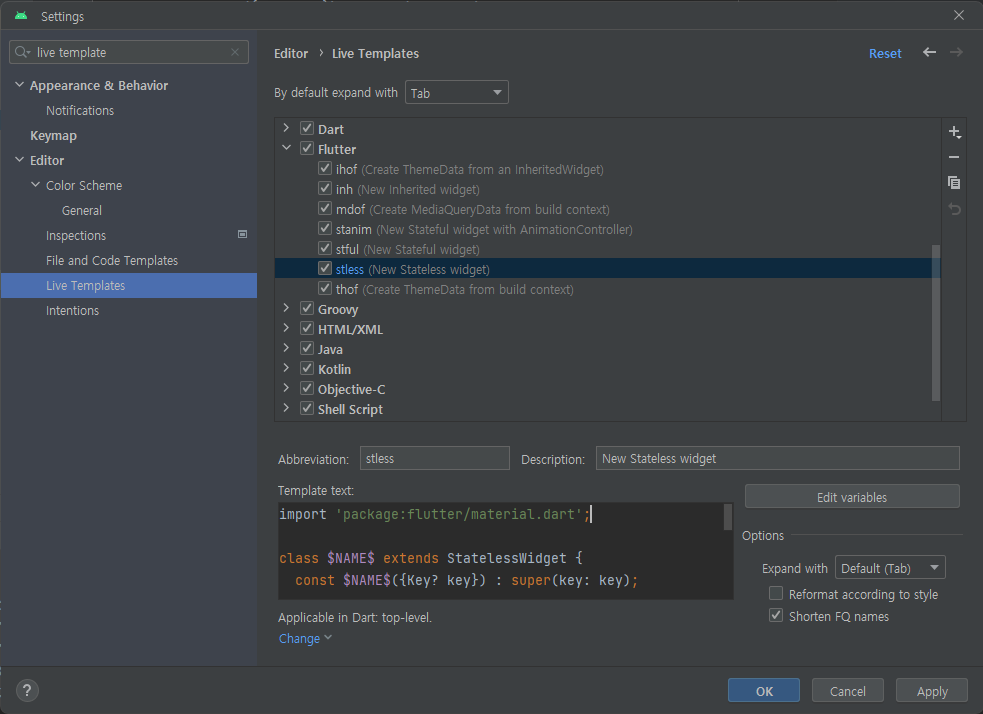Navigate back with the left arrow

click(929, 53)
